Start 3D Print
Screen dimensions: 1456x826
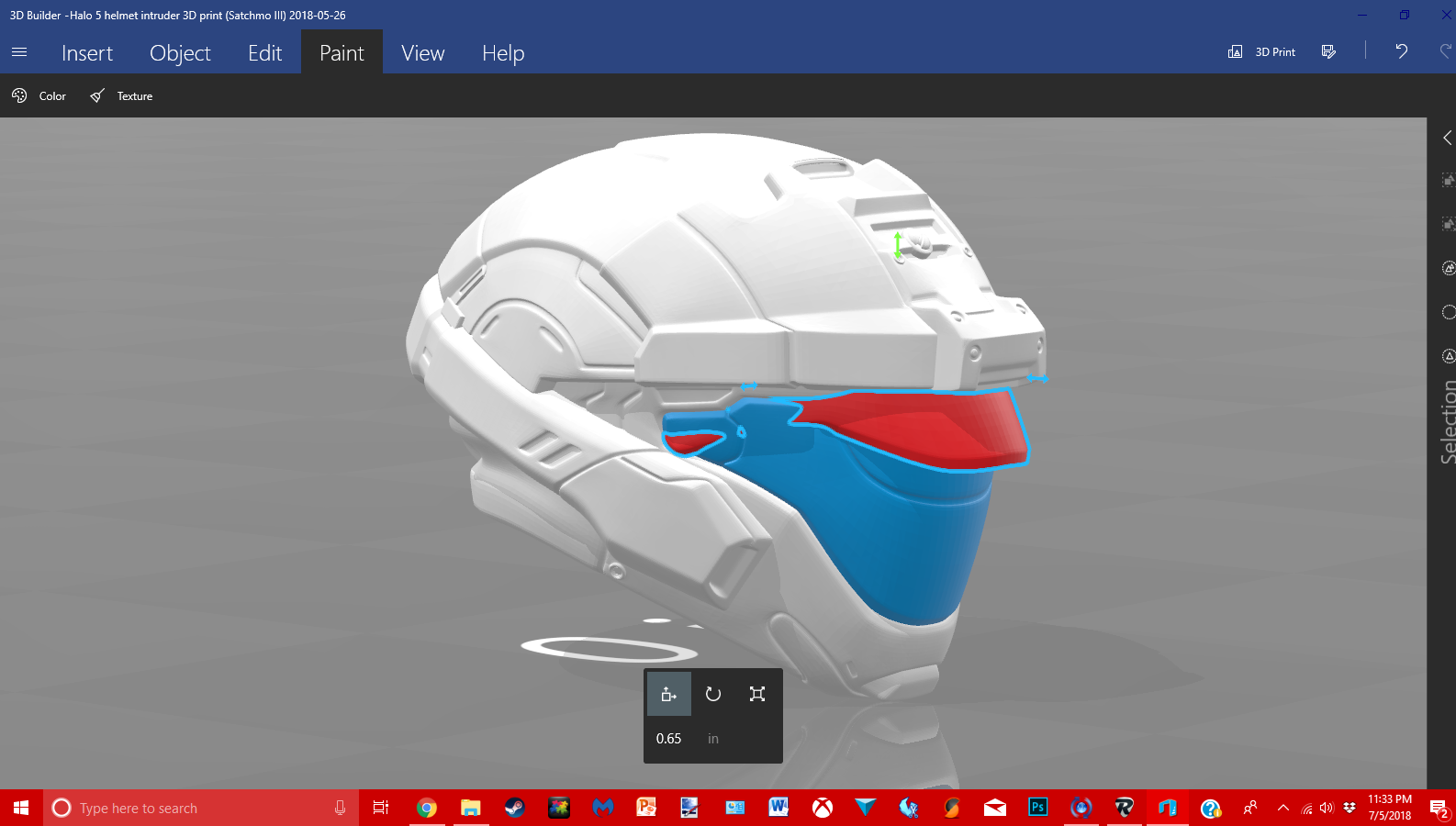click(x=1261, y=51)
